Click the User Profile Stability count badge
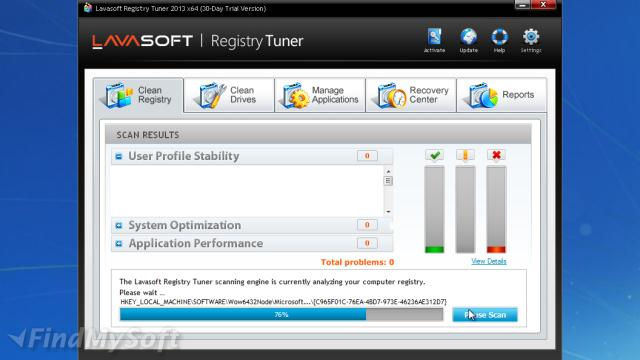640x360 pixels. [x=367, y=156]
